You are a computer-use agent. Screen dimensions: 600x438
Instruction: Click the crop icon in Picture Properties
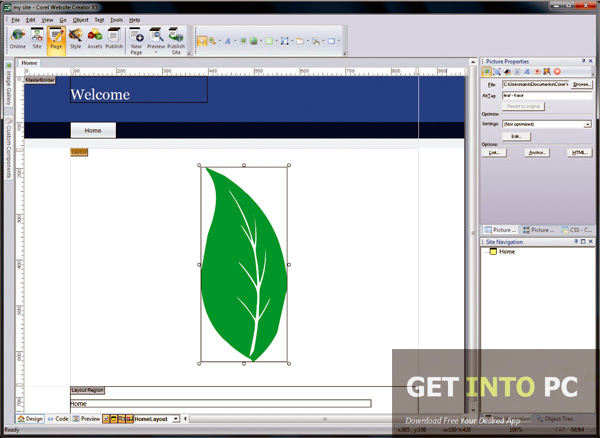coord(497,71)
